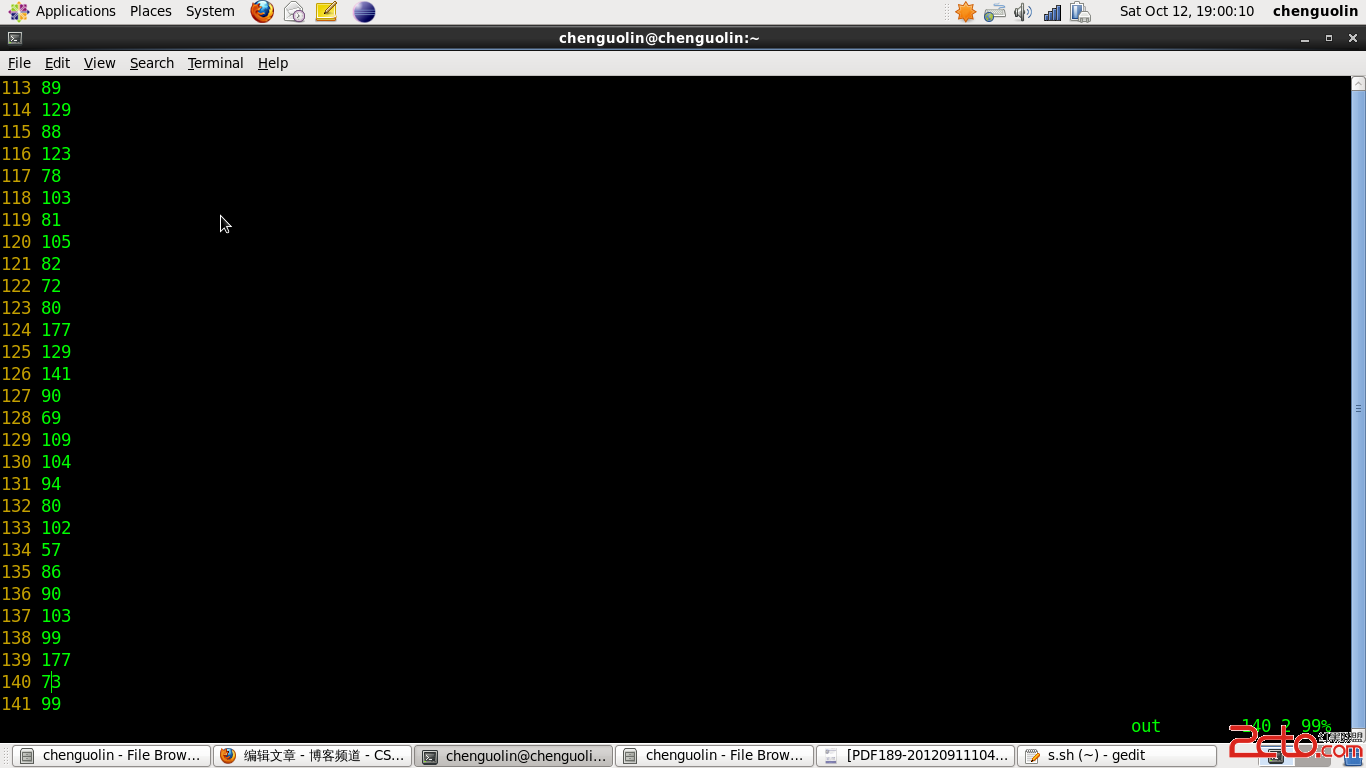Click the line number 126

click(x=16, y=374)
